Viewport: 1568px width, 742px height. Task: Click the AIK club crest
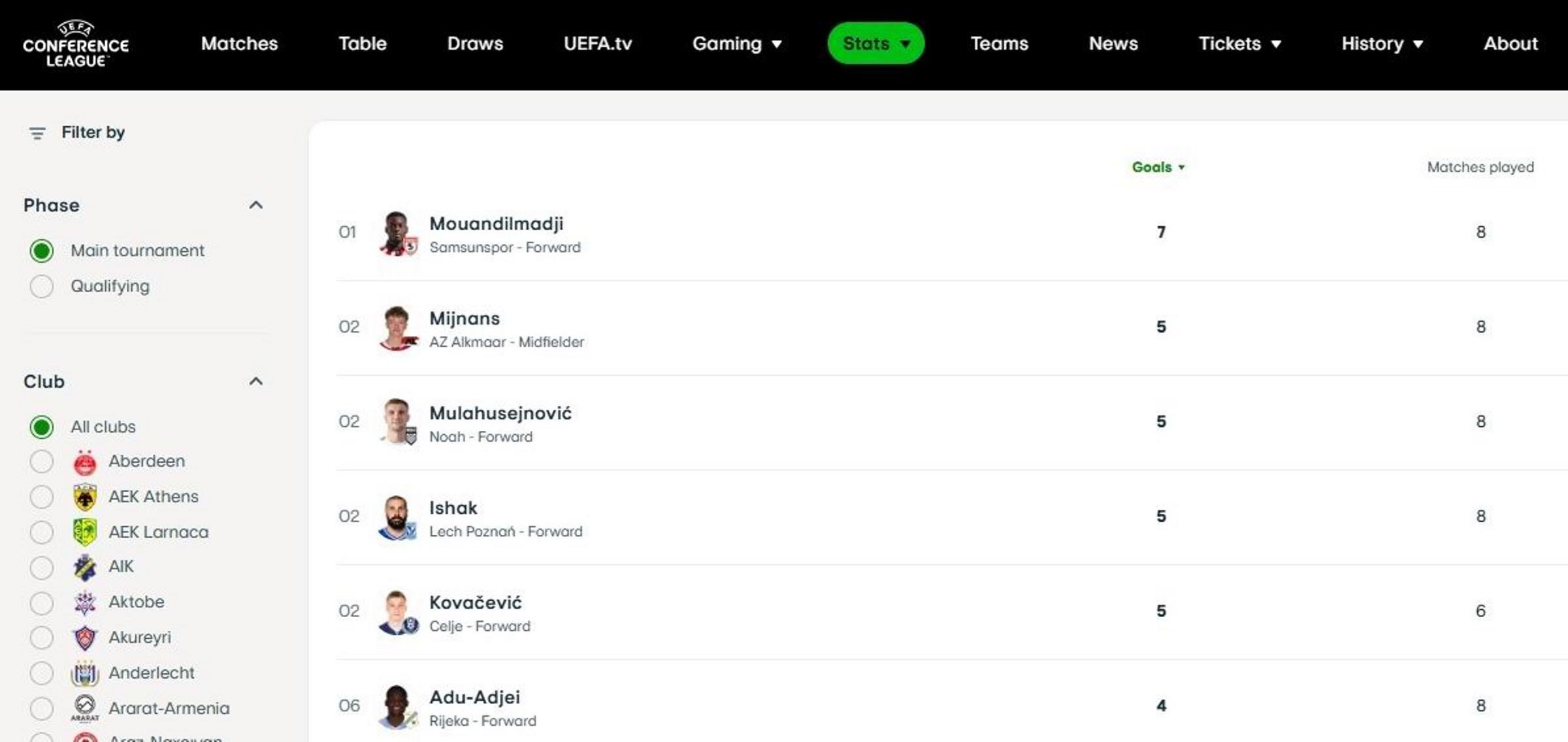click(85, 567)
